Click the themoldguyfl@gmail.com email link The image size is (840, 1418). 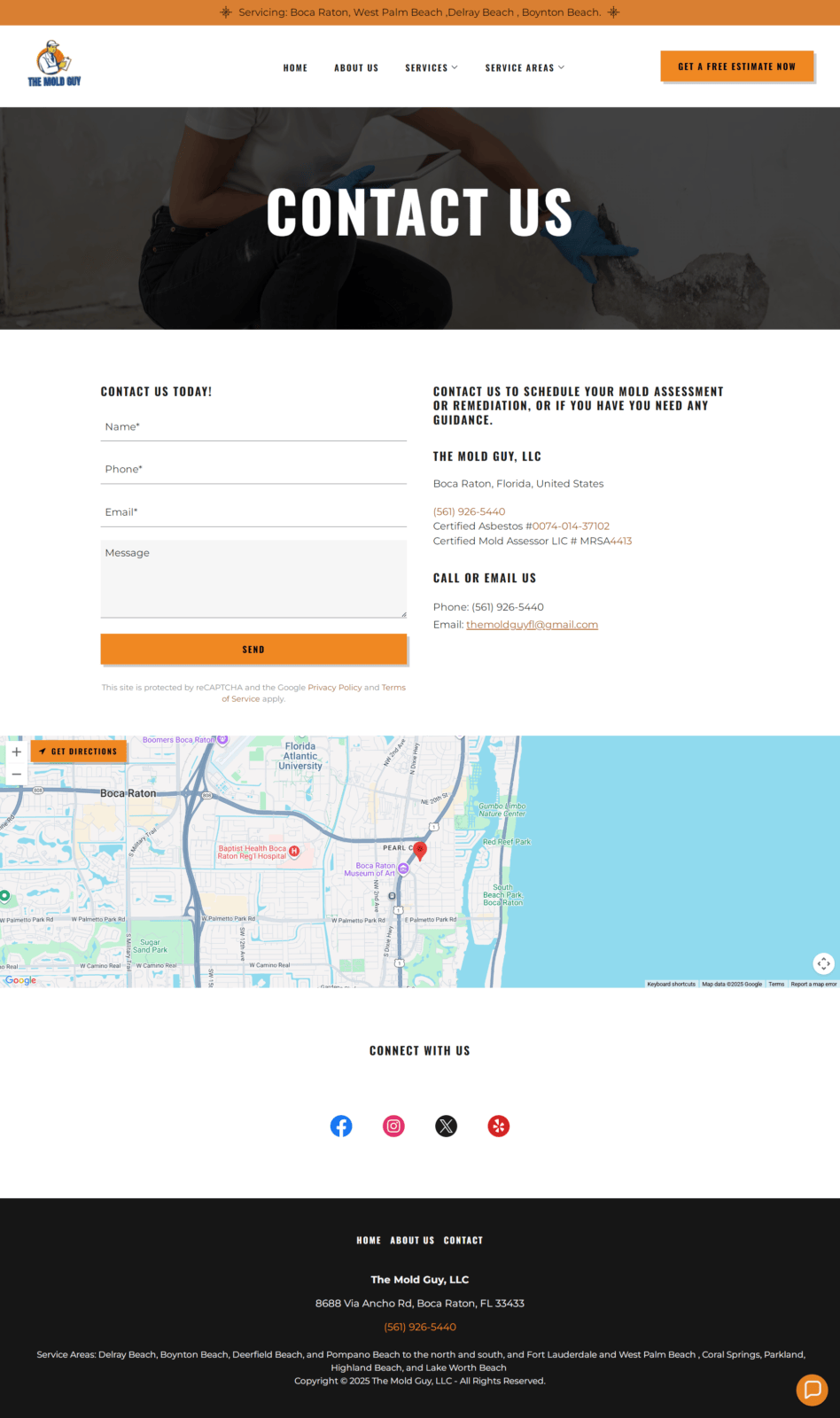click(532, 625)
